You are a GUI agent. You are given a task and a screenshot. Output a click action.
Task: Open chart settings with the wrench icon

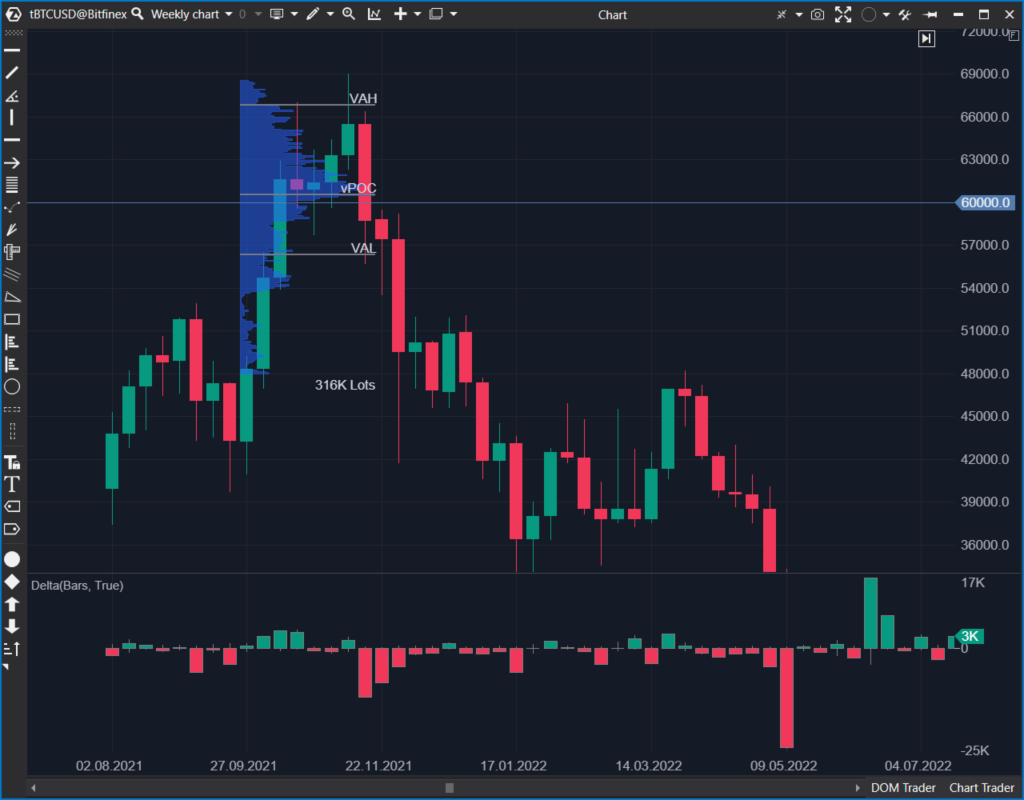(904, 14)
